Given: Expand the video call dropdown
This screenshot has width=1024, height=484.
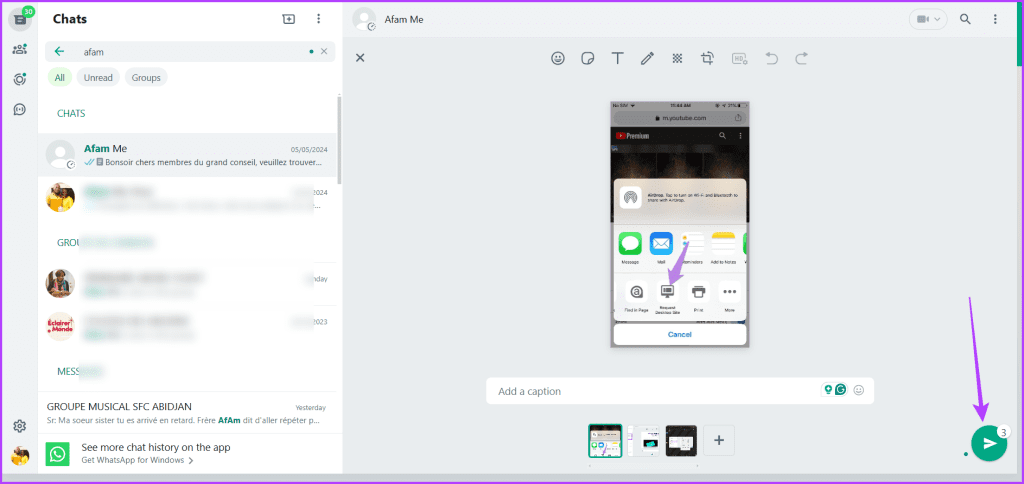Looking at the screenshot, I should tap(927, 19).
